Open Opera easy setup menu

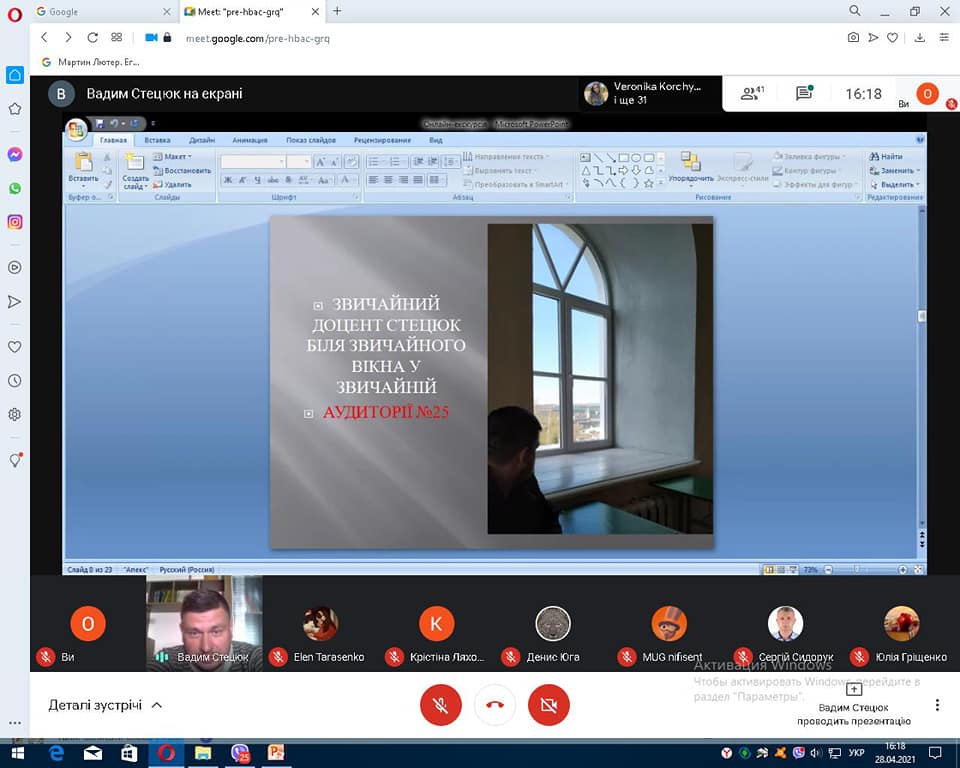coord(944,38)
